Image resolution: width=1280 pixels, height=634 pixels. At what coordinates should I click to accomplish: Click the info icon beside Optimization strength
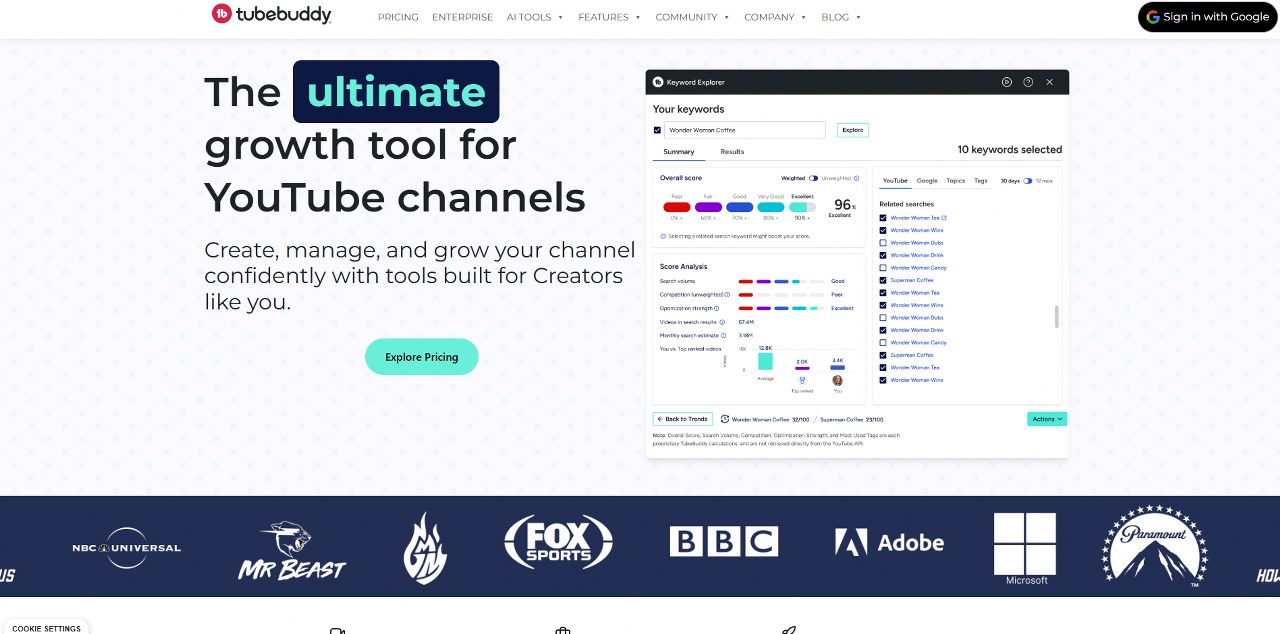pos(716,308)
